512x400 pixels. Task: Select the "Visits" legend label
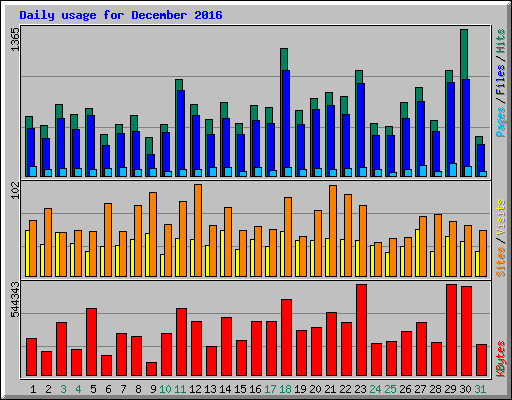tap(501, 218)
